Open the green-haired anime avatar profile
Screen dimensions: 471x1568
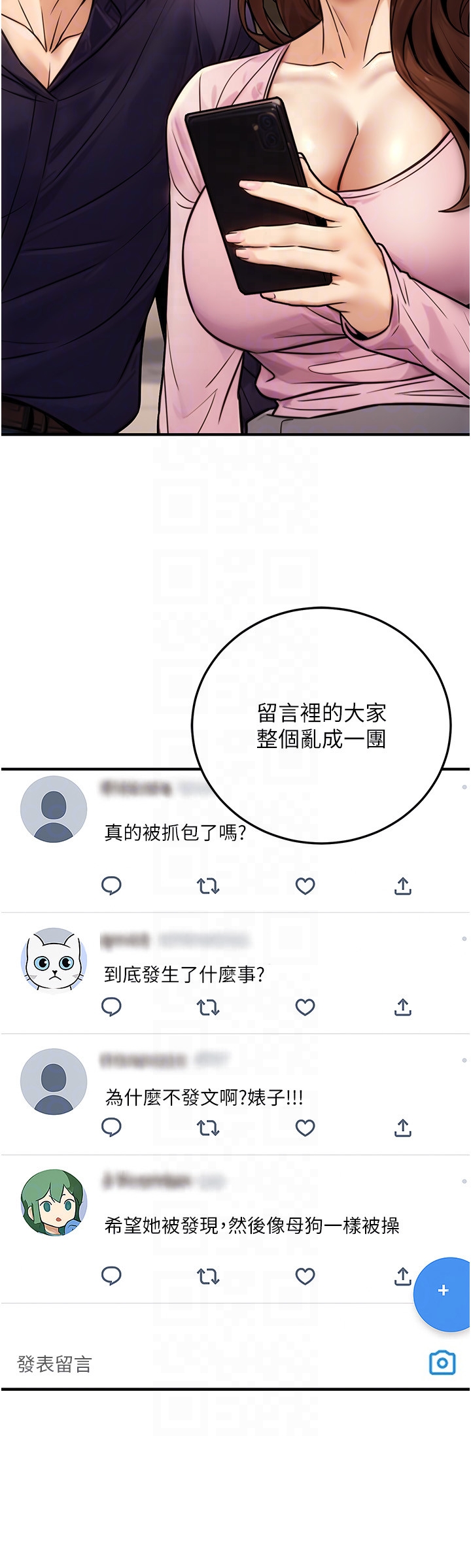point(54,1202)
